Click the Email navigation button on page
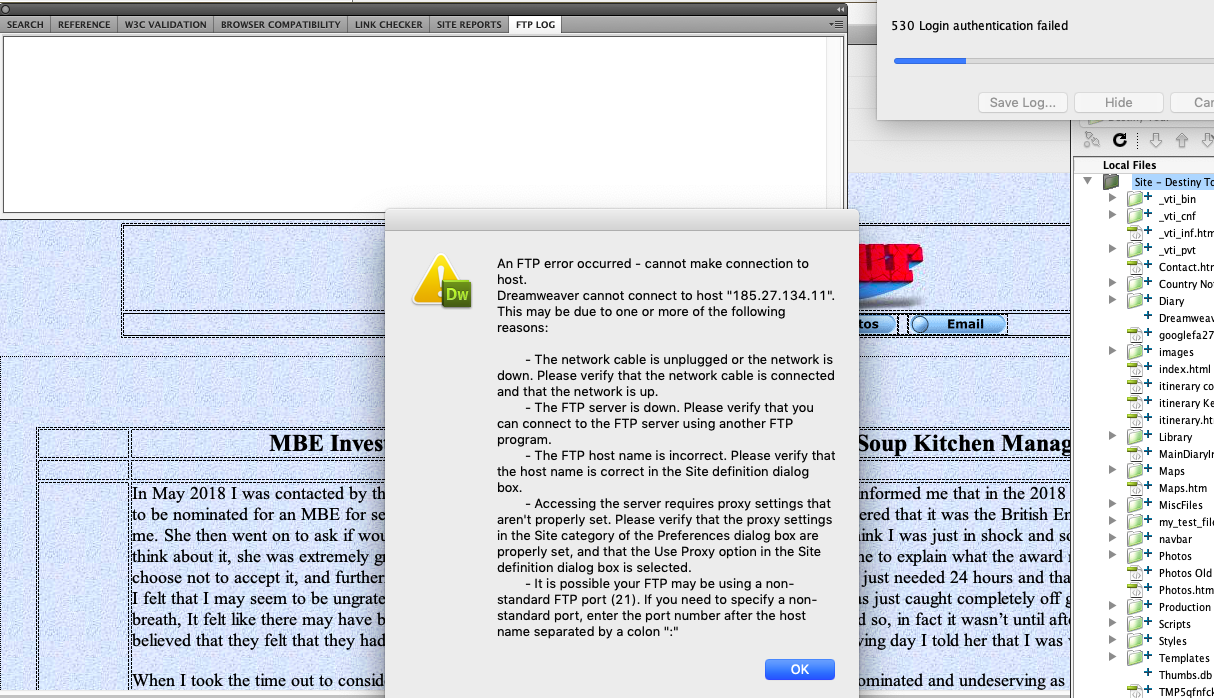The width and height of the screenshot is (1214, 698). [958, 324]
